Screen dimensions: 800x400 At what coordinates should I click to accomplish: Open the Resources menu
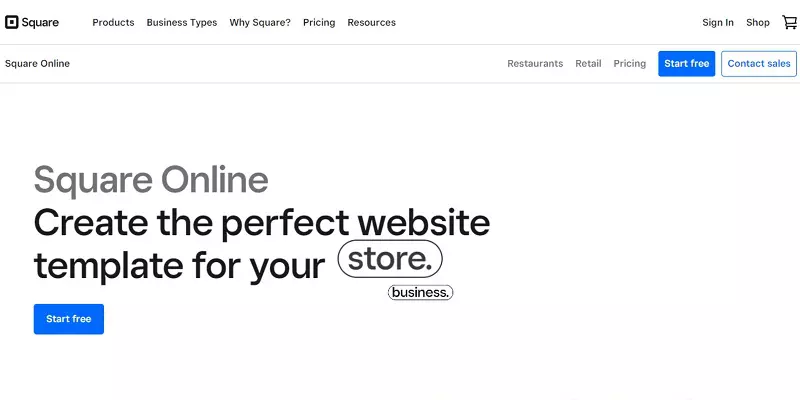pyautogui.click(x=371, y=22)
